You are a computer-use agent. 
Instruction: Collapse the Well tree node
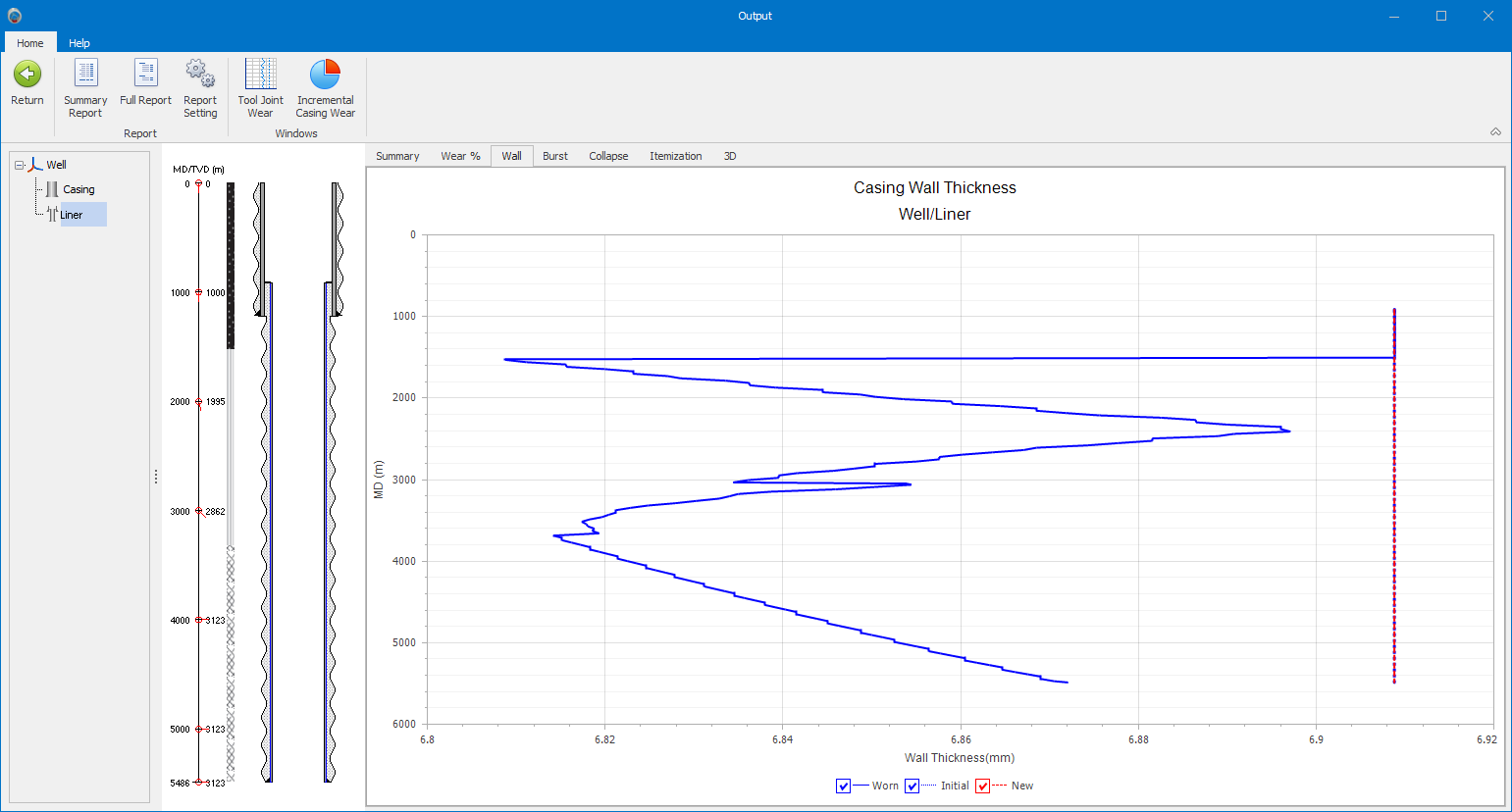(x=19, y=165)
